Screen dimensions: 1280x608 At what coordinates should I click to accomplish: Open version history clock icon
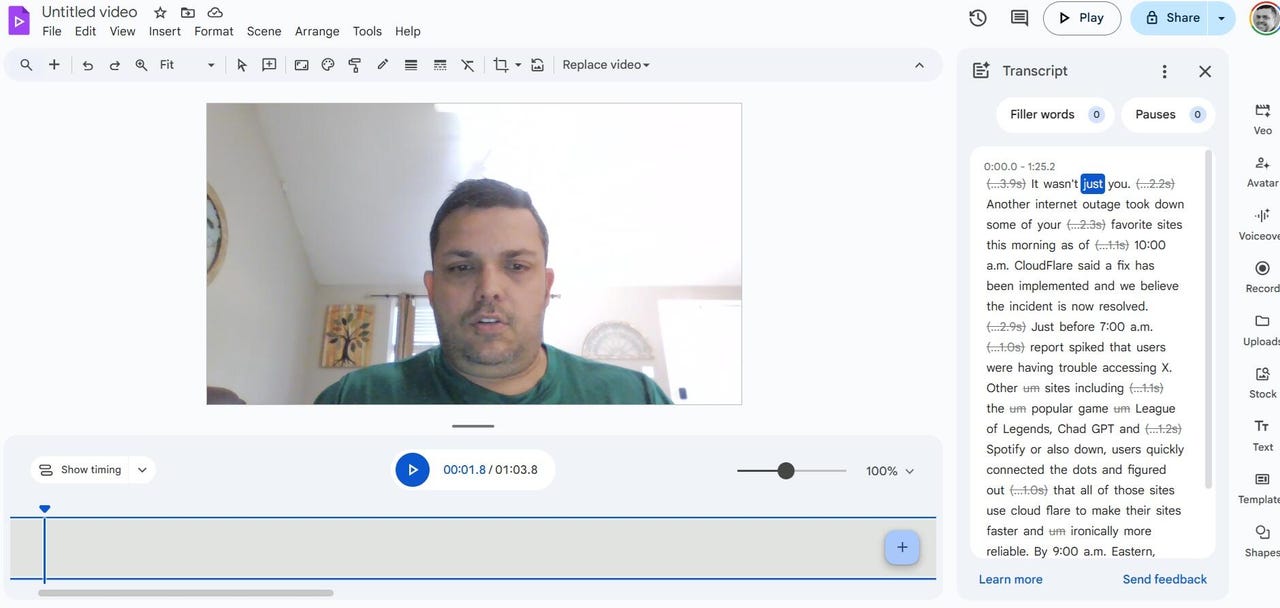(x=978, y=18)
